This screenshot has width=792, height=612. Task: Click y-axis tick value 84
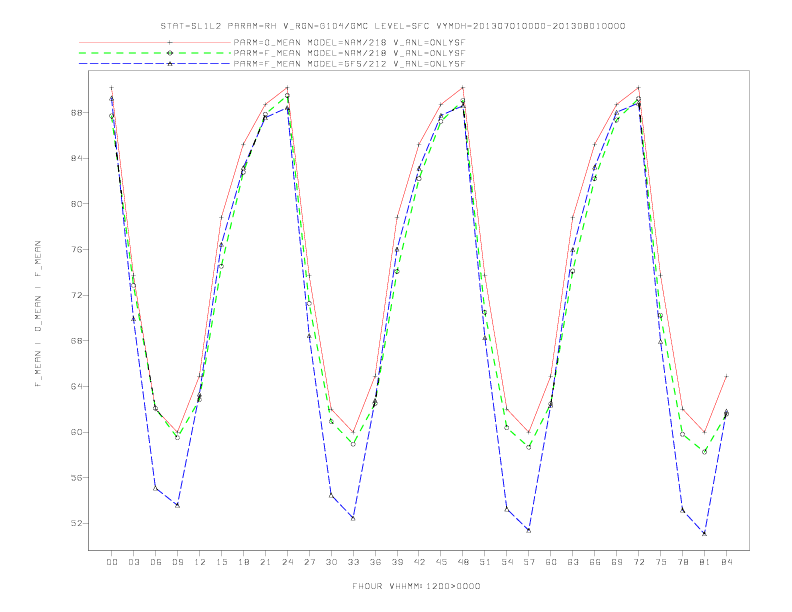pos(77,158)
